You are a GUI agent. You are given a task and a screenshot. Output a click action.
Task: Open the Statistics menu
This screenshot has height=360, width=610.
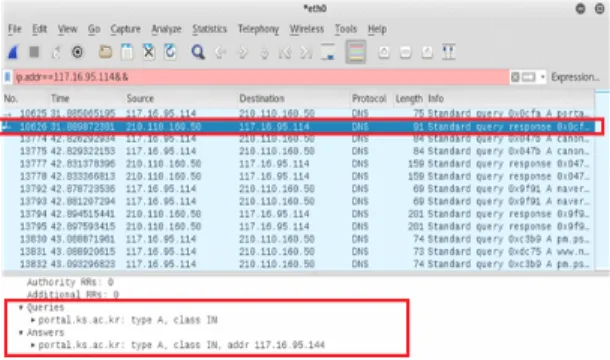tap(209, 29)
